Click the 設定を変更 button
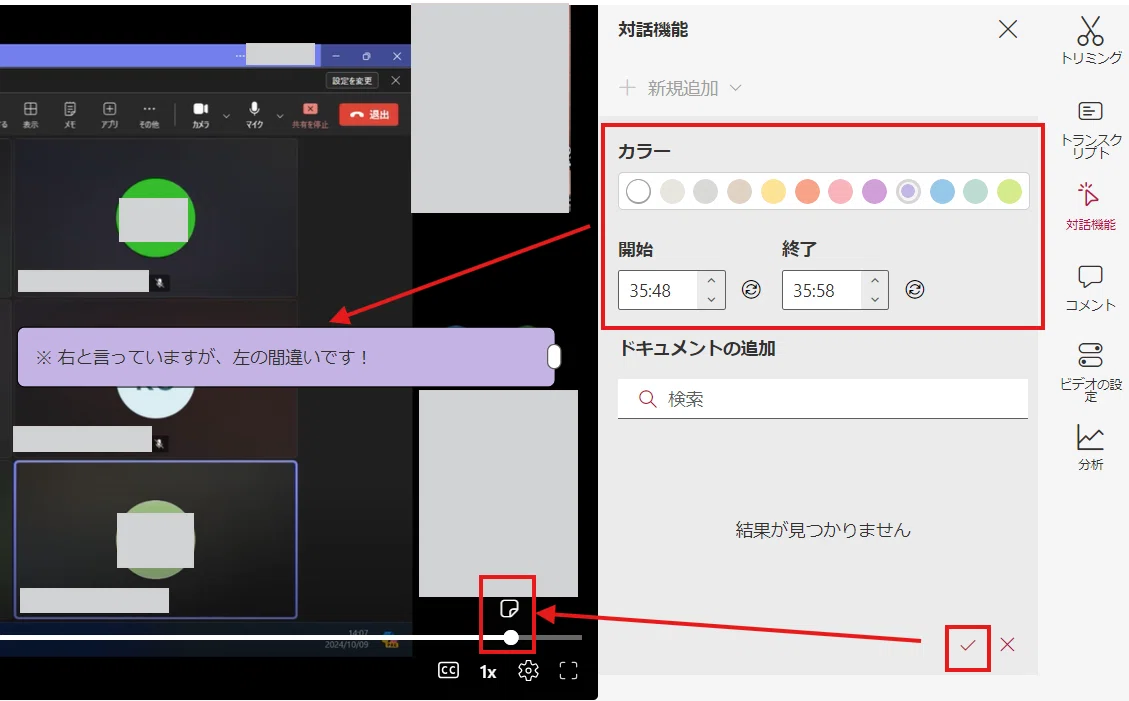The width and height of the screenshot is (1129, 701). pyautogui.click(x=352, y=81)
